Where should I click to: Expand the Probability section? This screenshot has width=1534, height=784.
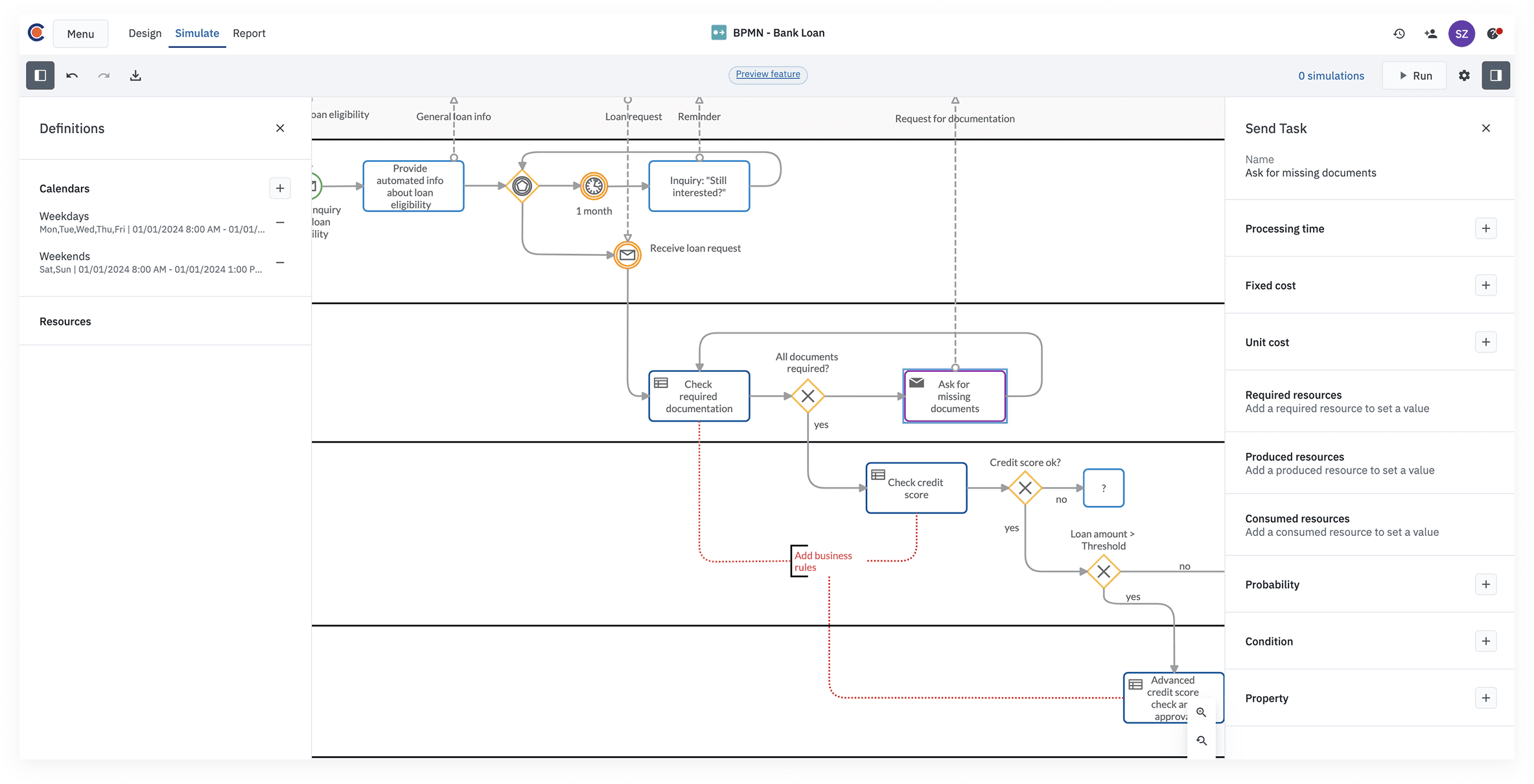[1486, 584]
